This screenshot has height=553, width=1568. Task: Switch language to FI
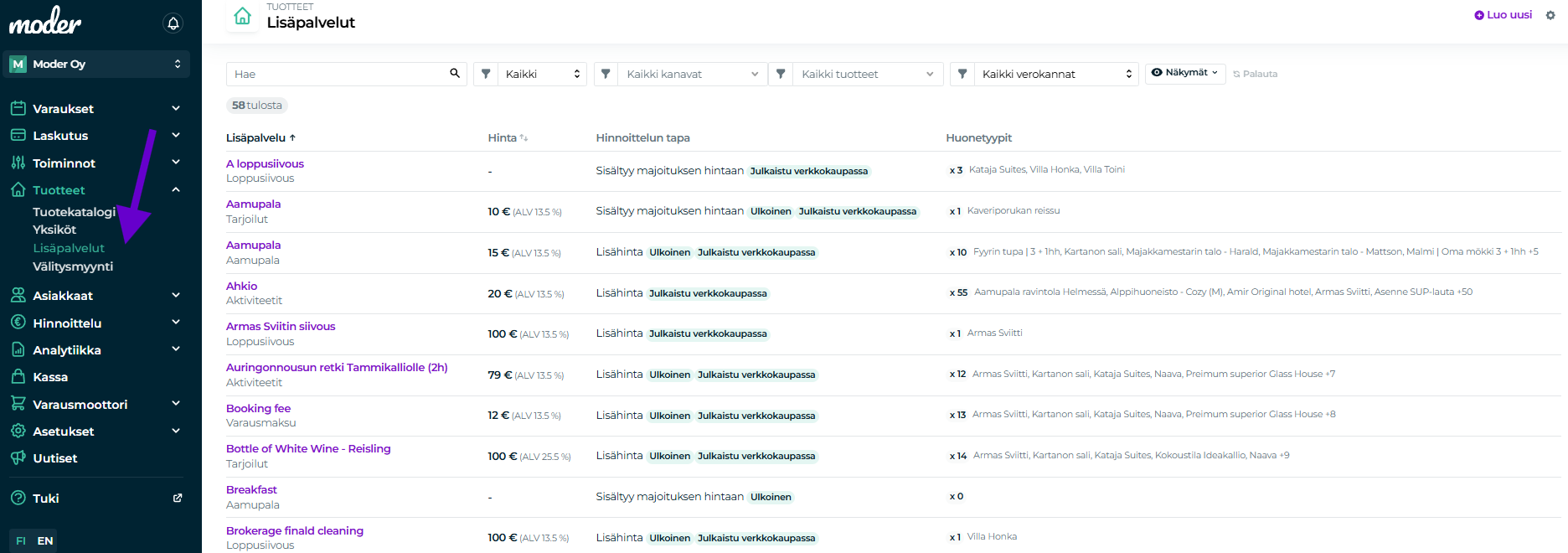pyautogui.click(x=21, y=540)
